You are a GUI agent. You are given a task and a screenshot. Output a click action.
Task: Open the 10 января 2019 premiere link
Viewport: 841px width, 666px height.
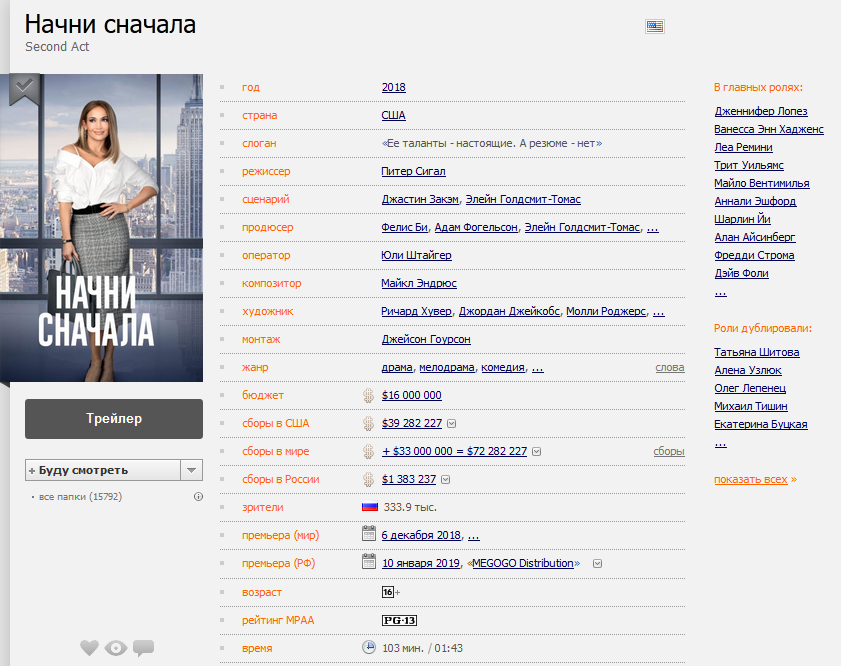point(421,563)
